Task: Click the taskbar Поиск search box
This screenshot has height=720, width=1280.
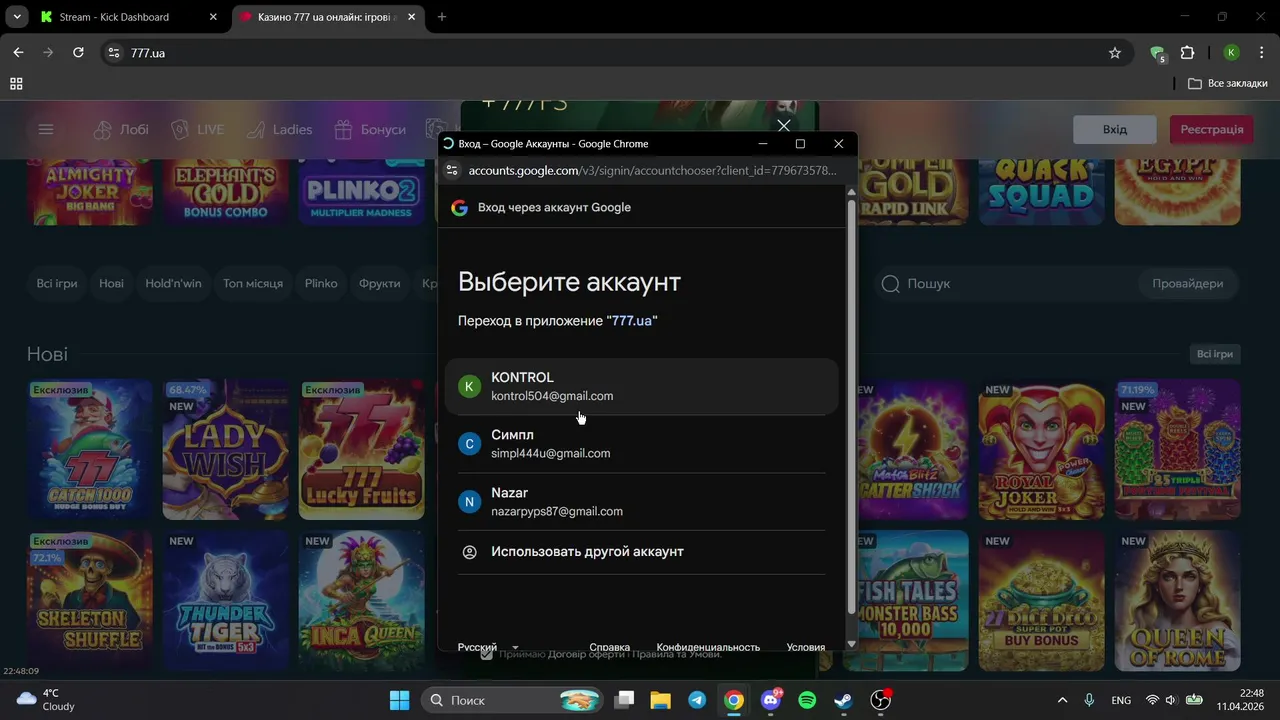Action: (511, 701)
